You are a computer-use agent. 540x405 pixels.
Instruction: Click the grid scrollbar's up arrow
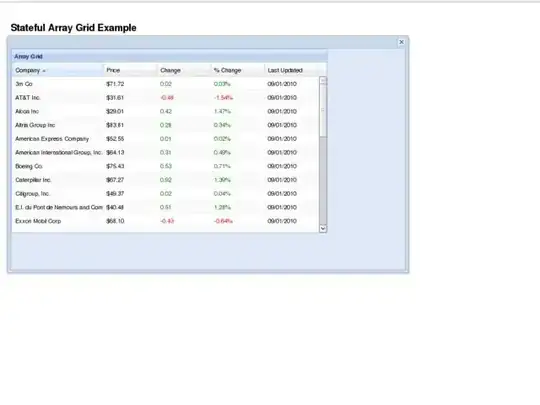point(323,81)
